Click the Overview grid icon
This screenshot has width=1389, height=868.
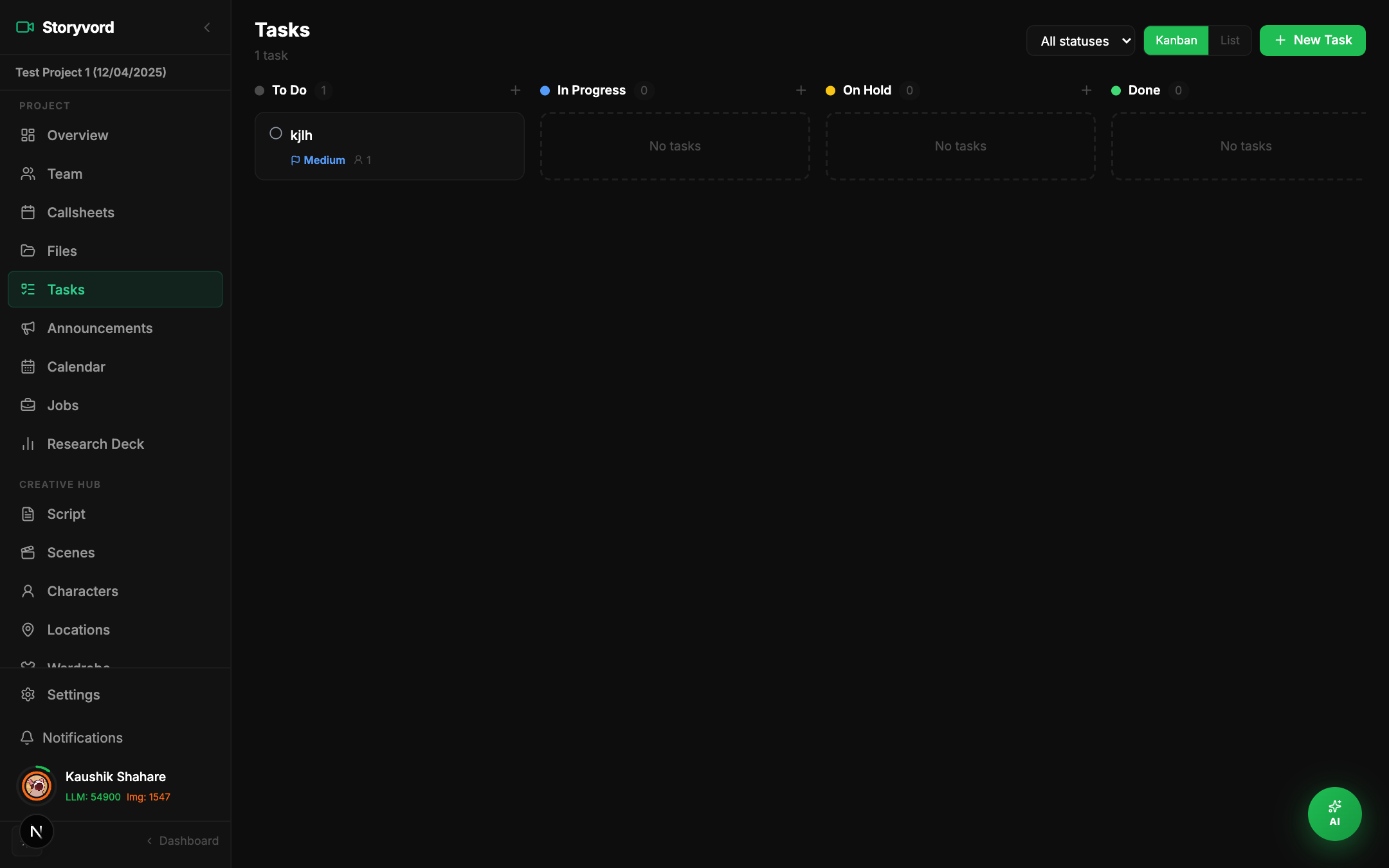pyautogui.click(x=28, y=135)
